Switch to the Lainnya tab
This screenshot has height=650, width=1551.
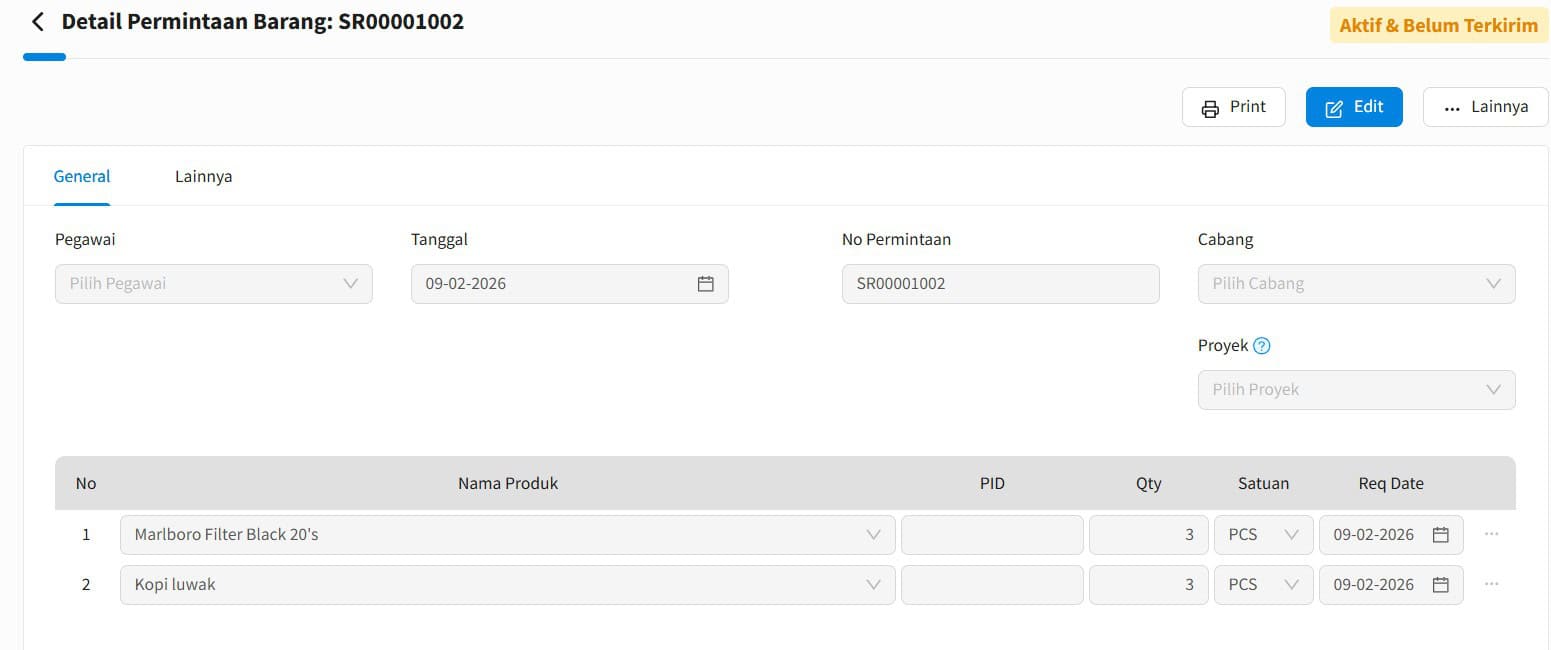point(203,176)
